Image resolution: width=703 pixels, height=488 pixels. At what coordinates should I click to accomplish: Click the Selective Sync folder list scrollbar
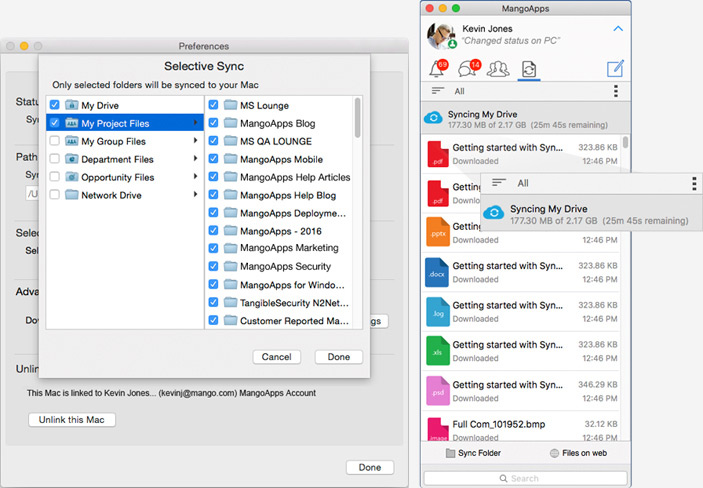click(x=357, y=118)
